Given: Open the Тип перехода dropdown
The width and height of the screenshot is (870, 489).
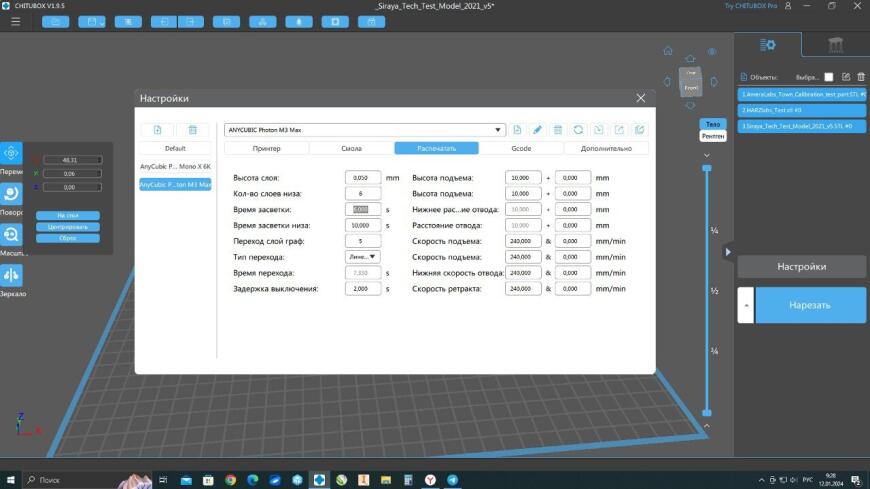Looking at the screenshot, I should tap(362, 257).
